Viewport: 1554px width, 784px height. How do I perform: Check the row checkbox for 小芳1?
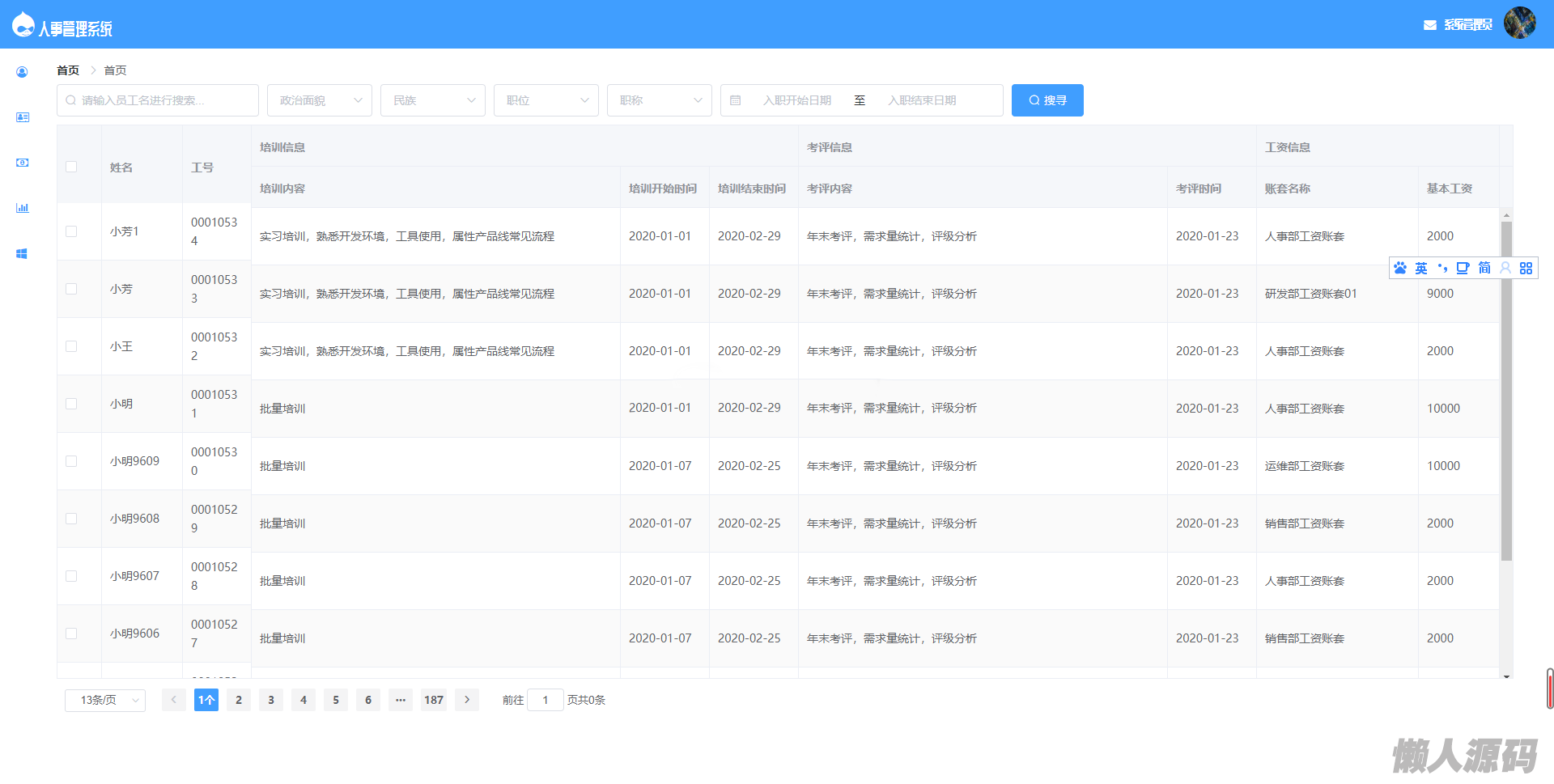71,231
